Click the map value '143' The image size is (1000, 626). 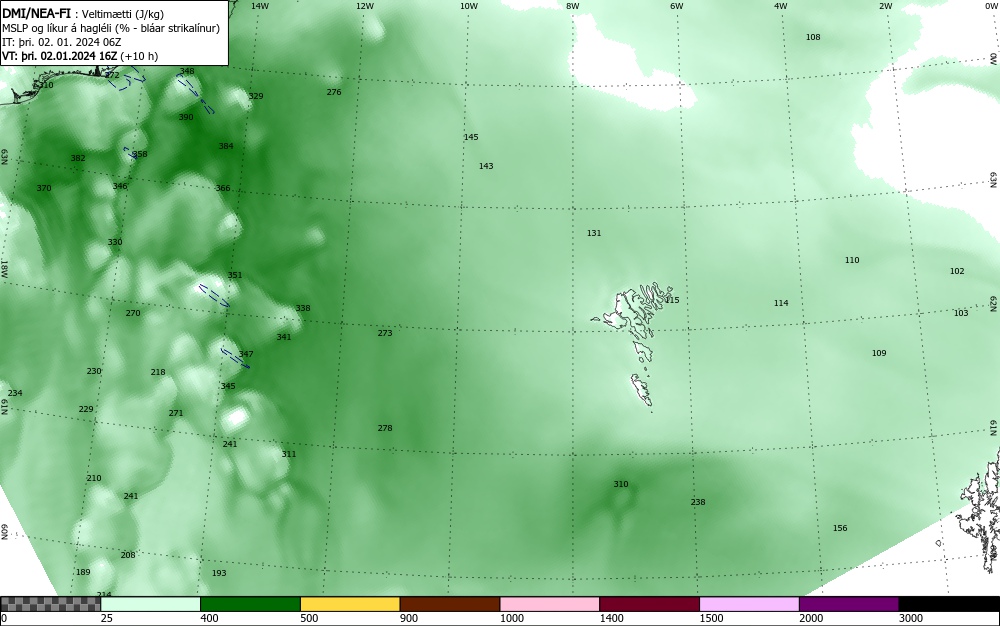[486, 166]
